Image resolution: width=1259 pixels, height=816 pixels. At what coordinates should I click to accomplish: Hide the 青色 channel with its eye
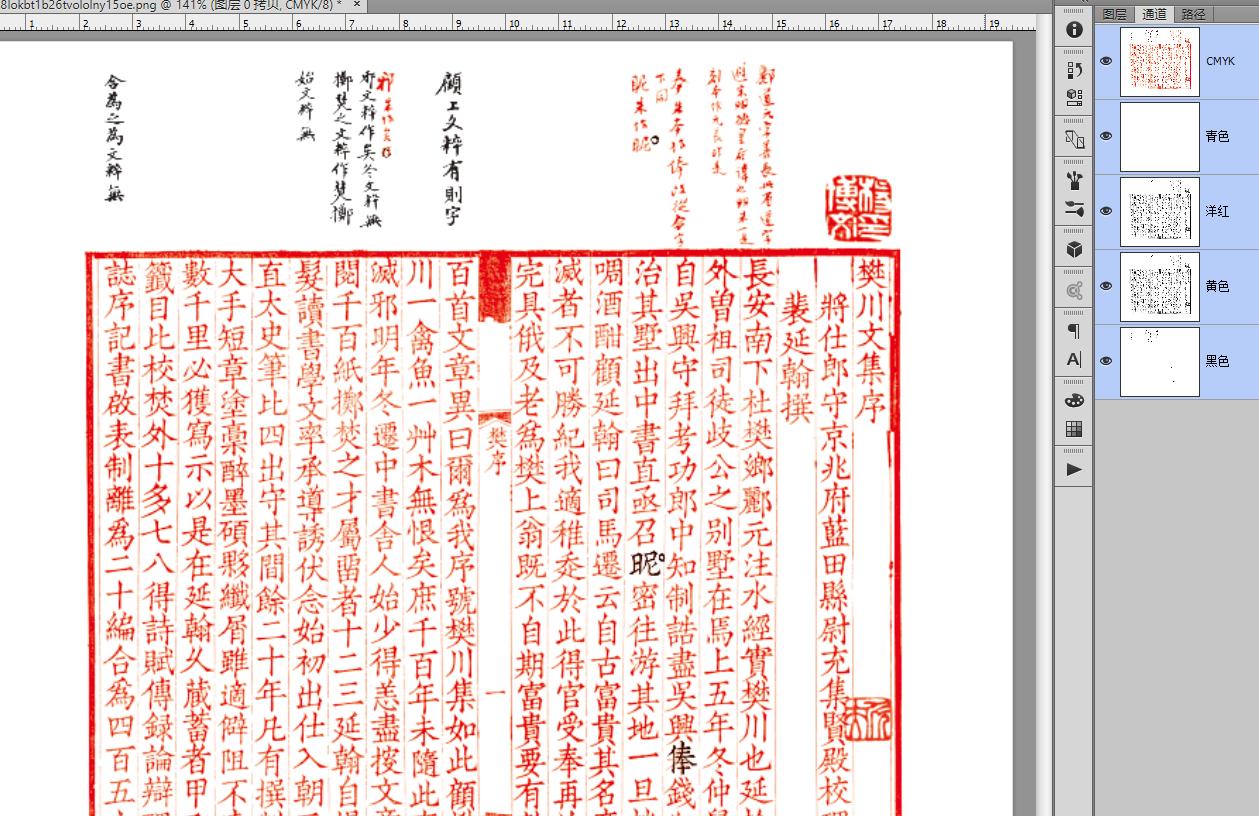[x=1106, y=136]
